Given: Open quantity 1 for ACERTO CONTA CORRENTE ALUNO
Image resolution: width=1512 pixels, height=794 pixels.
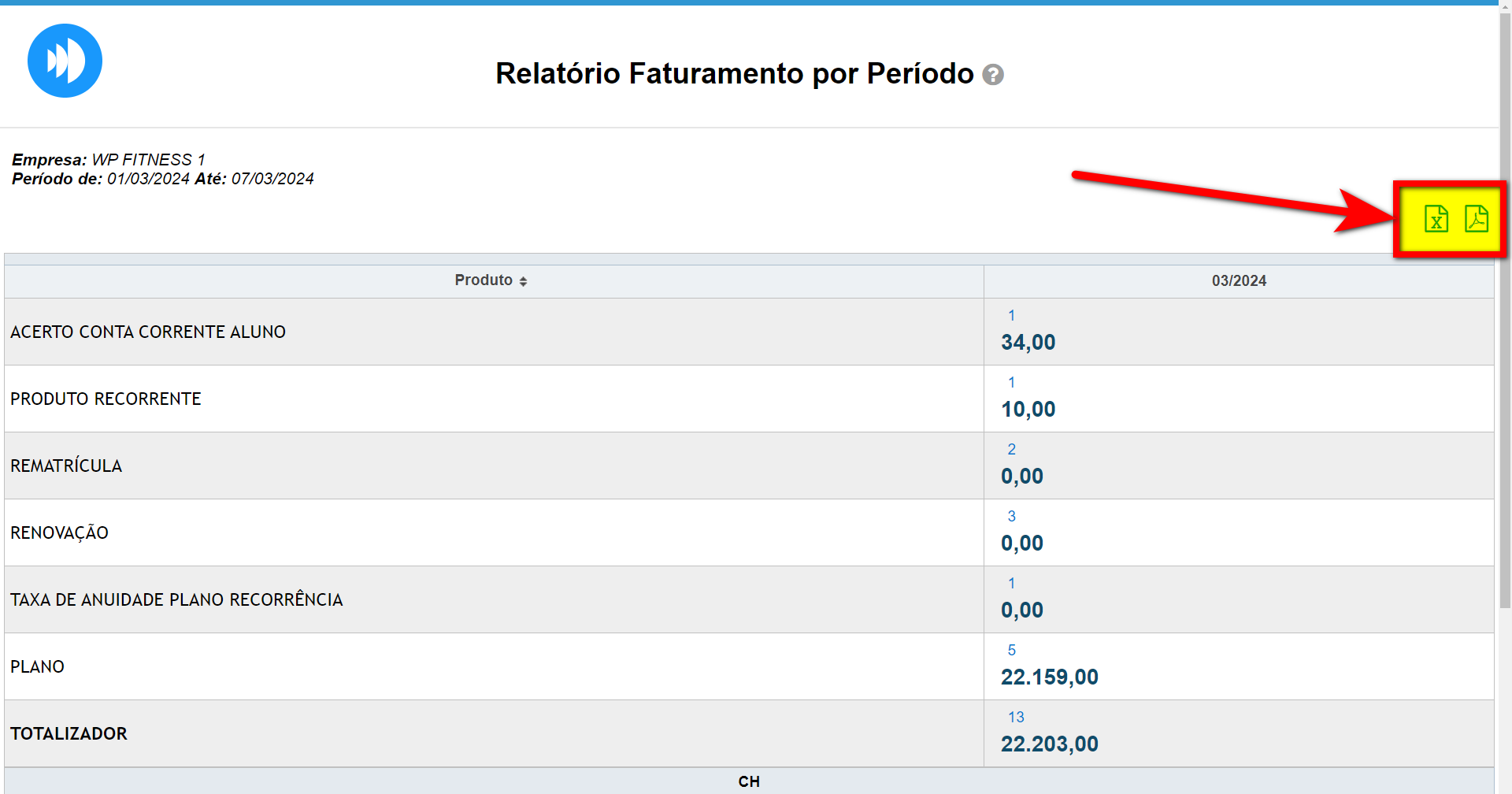Looking at the screenshot, I should coord(1011,316).
